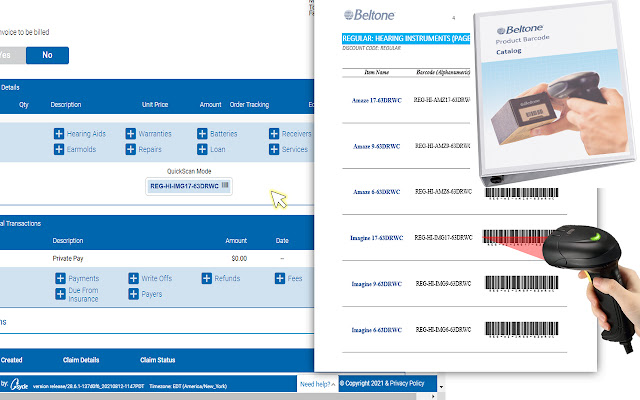Click Imagine 6-63DRWC item name in catalog
This screenshot has width=640, height=400.
[x=377, y=330]
